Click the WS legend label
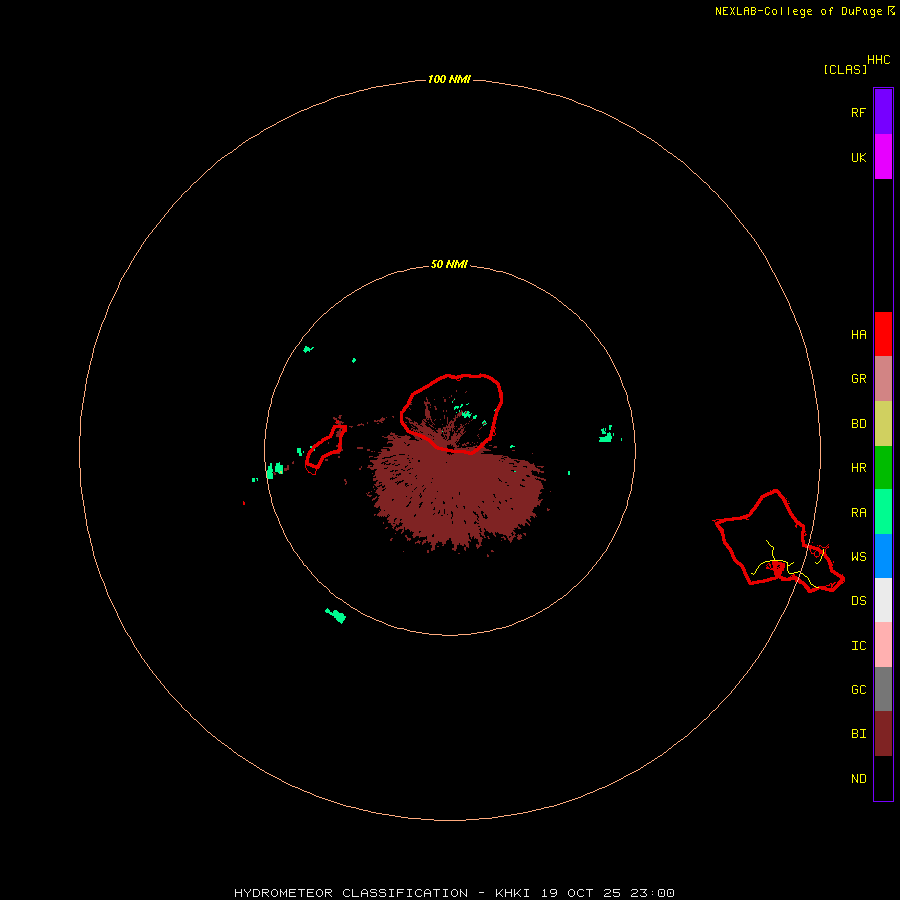 pyautogui.click(x=858, y=556)
